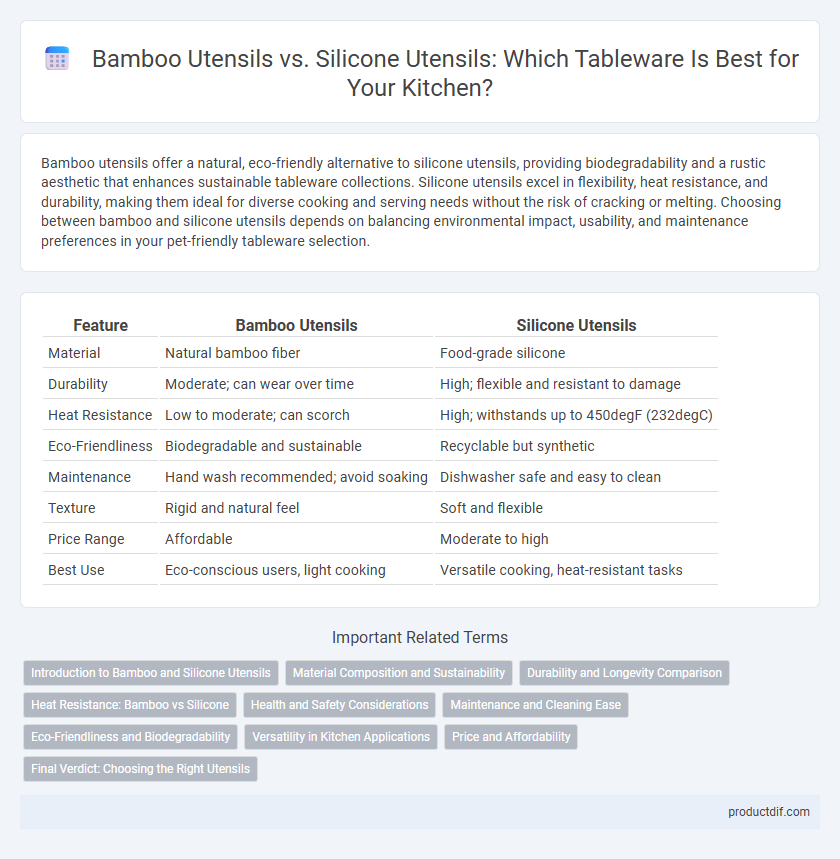Screen dimensions: 840x859
Task: Open Price and Affordability tag
Action: coord(511,737)
